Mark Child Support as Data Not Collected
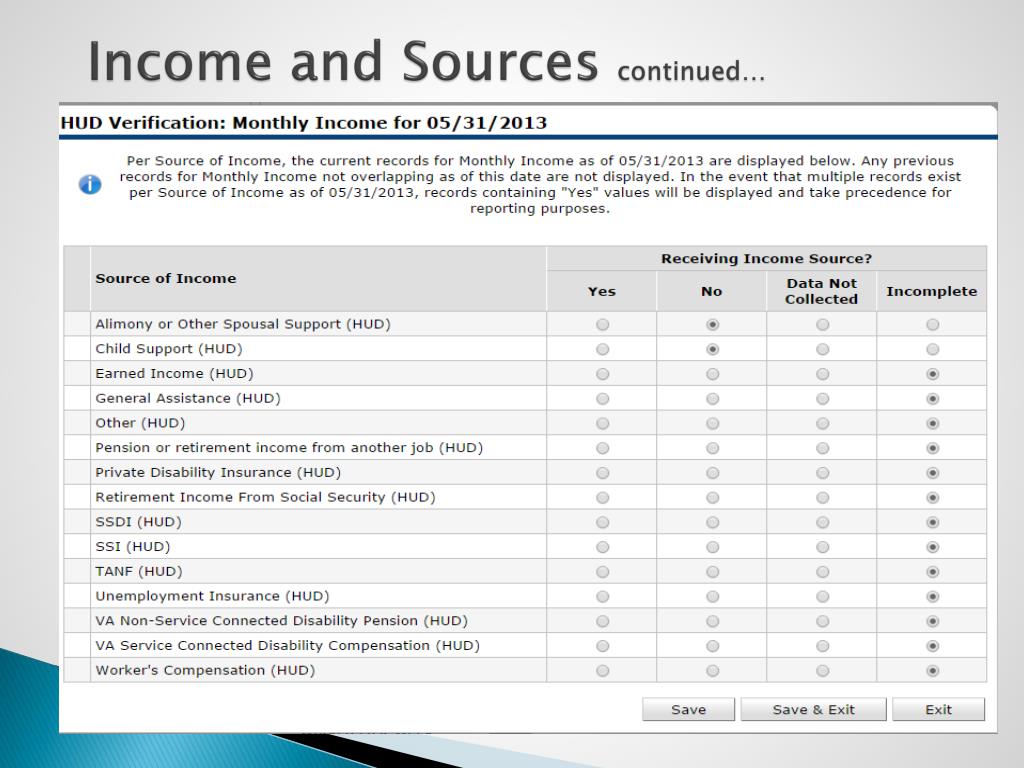 pyautogui.click(x=822, y=349)
